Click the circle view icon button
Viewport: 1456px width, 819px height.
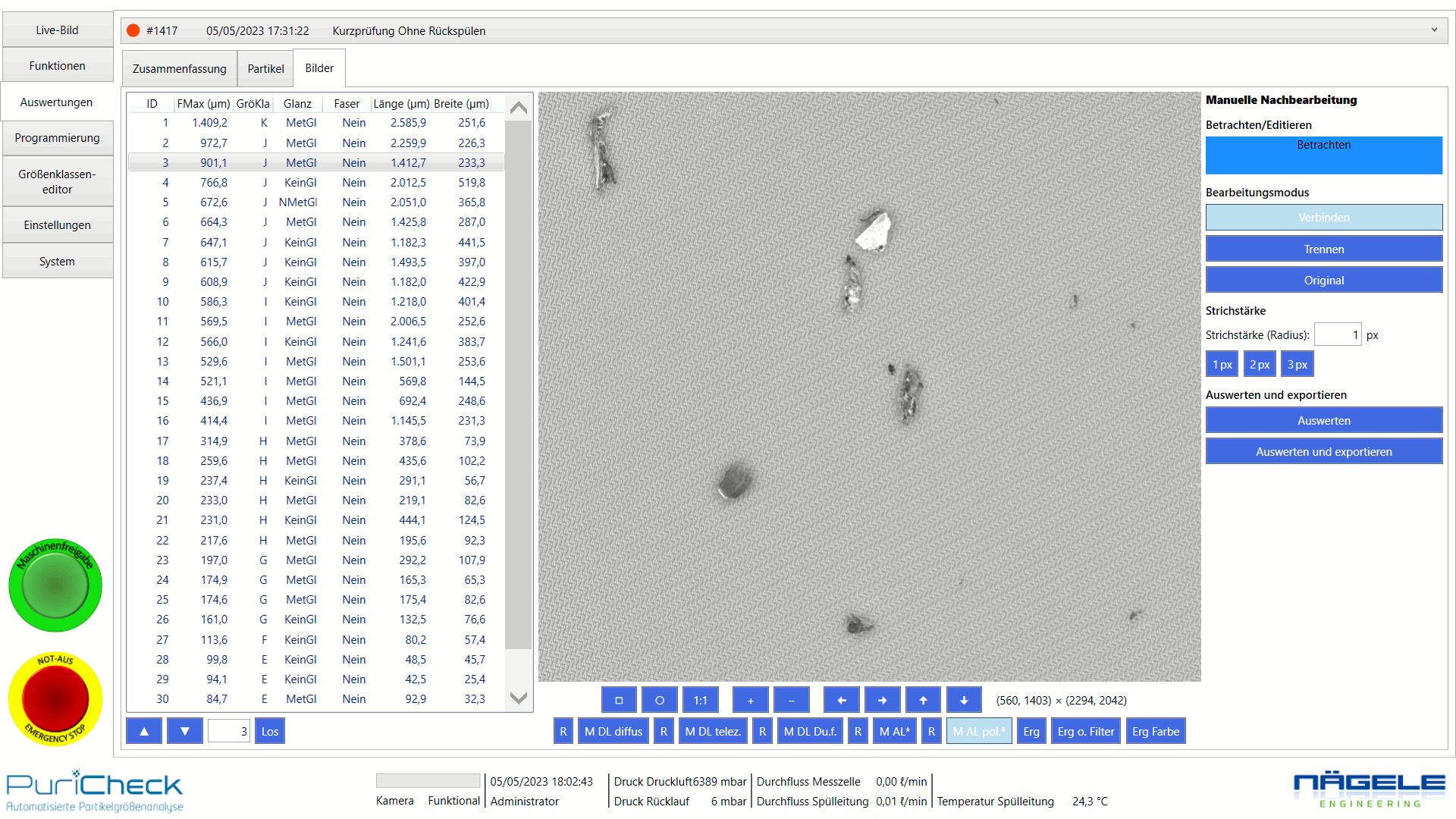(659, 700)
